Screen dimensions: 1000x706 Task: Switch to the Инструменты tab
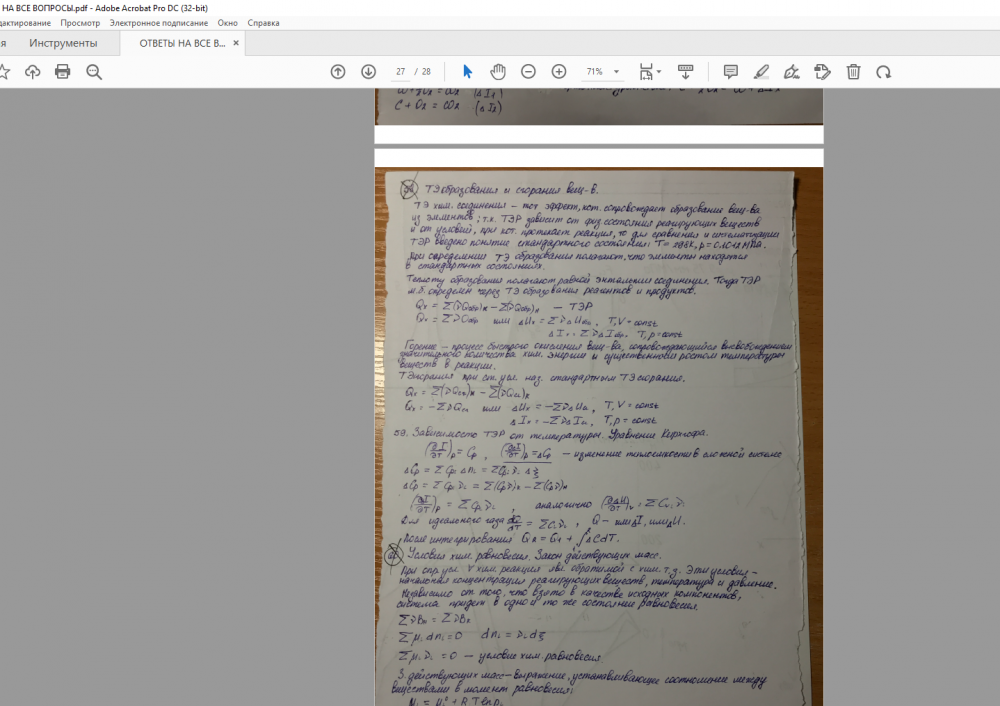(63, 43)
